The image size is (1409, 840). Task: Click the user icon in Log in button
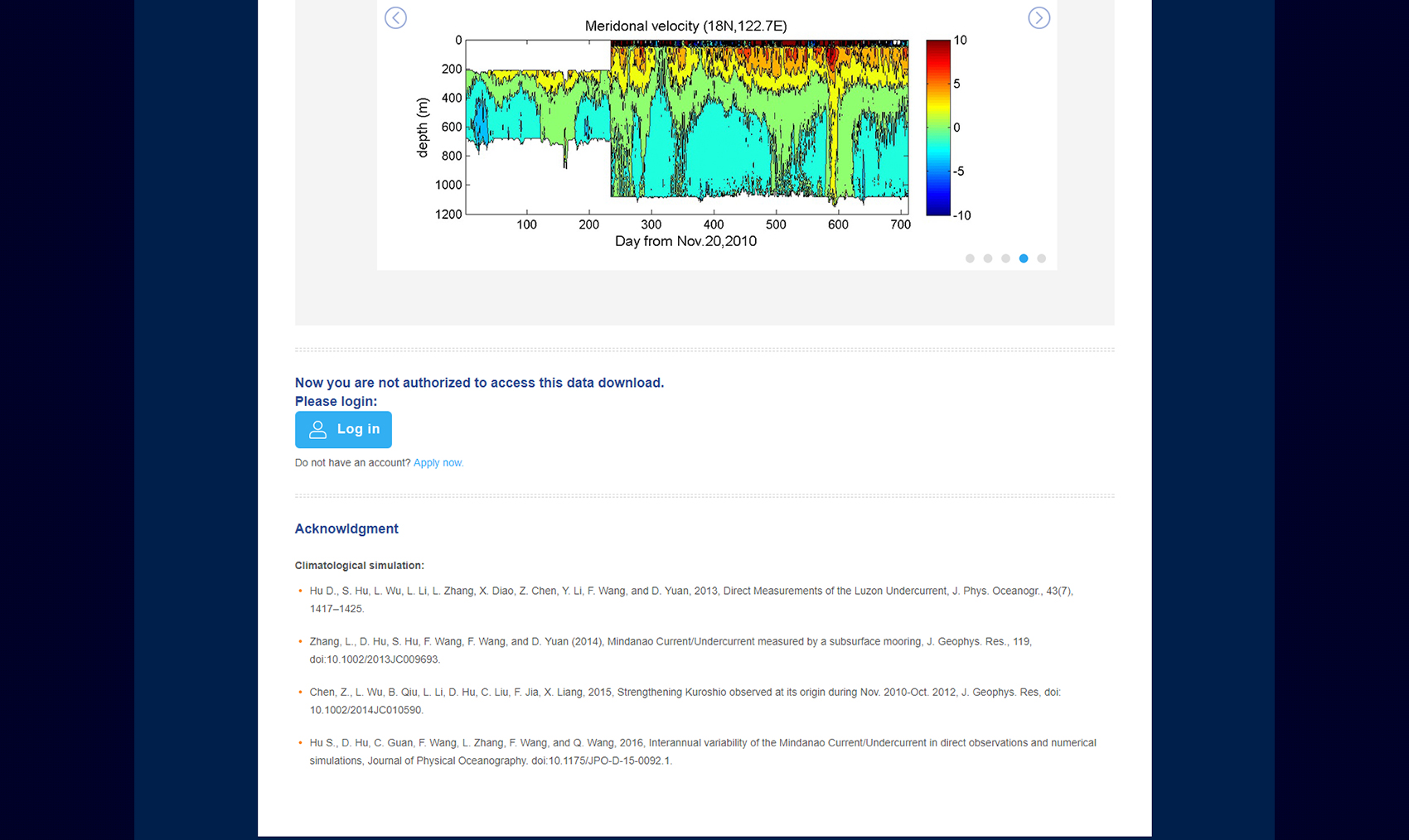(x=317, y=429)
